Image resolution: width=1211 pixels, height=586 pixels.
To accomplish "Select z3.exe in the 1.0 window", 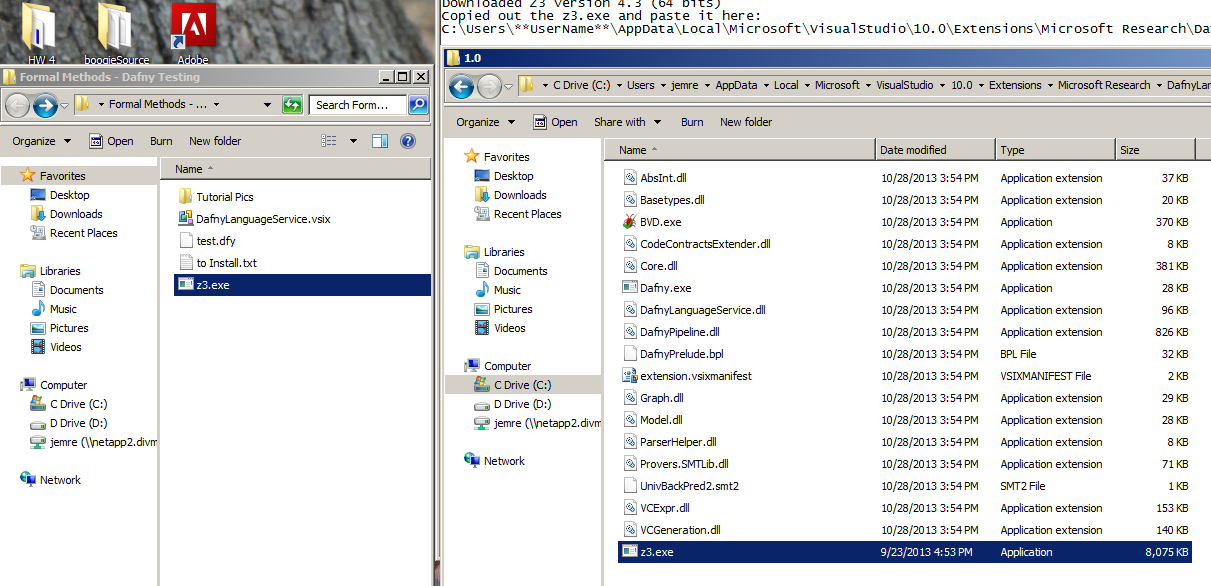I will click(905, 552).
